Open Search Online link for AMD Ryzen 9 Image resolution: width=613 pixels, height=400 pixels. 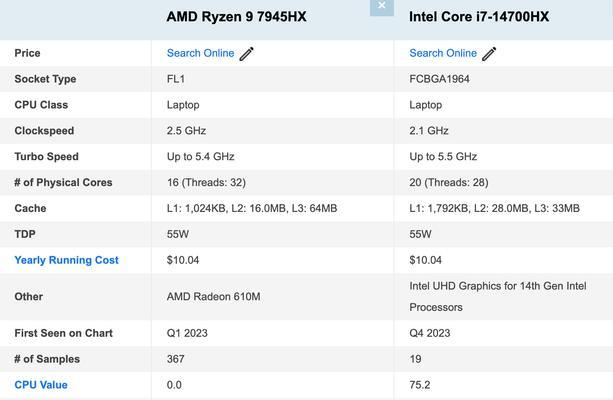[200, 53]
